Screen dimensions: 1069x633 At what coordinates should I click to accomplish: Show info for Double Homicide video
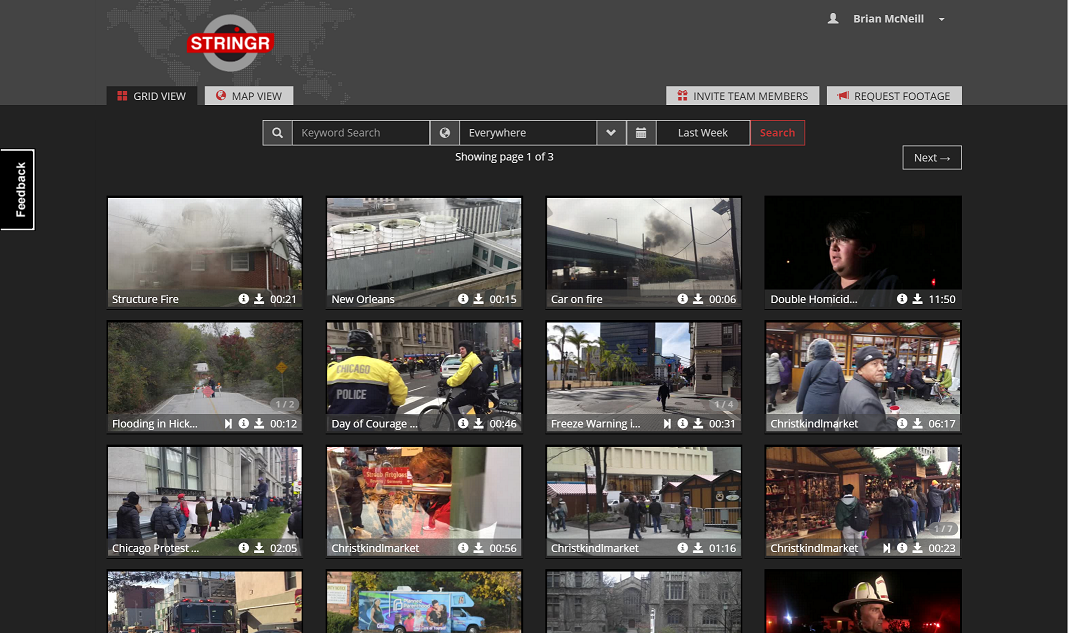pyautogui.click(x=902, y=299)
